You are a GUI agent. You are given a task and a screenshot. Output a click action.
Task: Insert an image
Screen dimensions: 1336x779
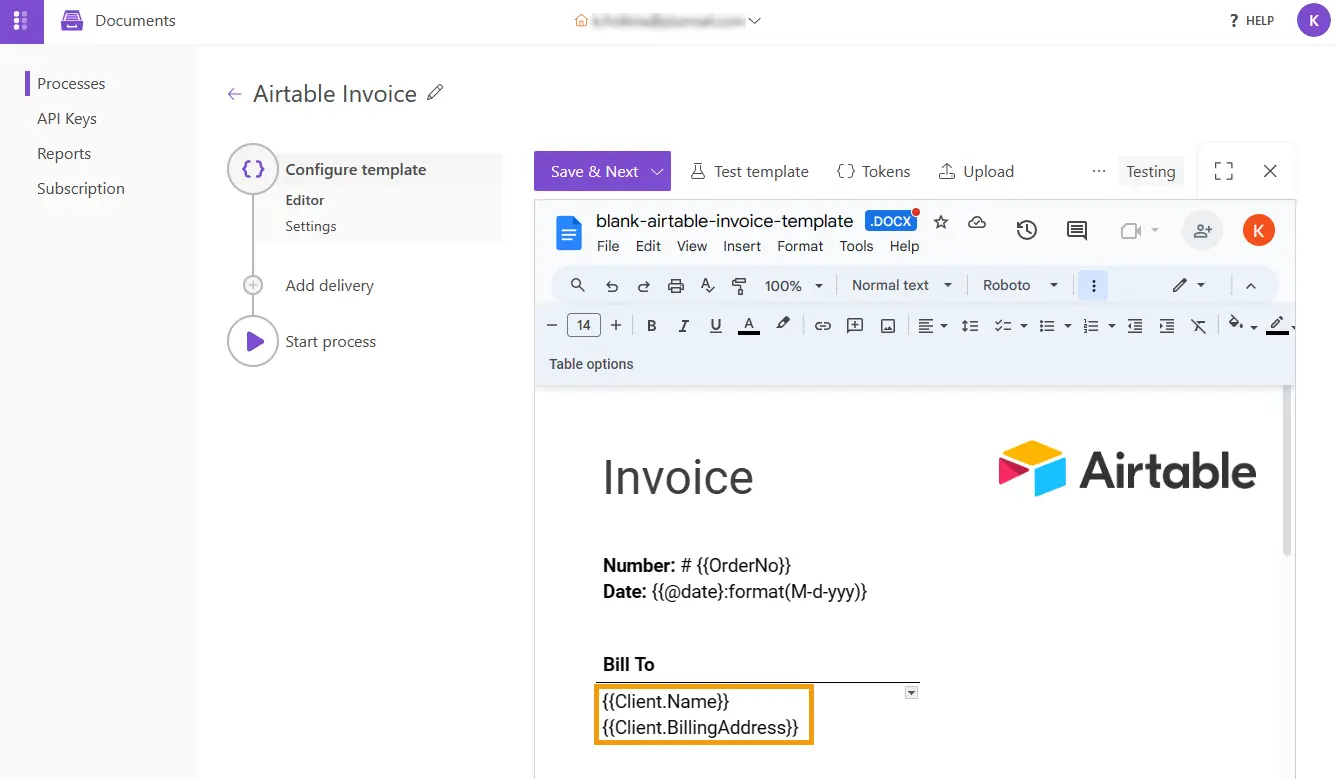887,325
